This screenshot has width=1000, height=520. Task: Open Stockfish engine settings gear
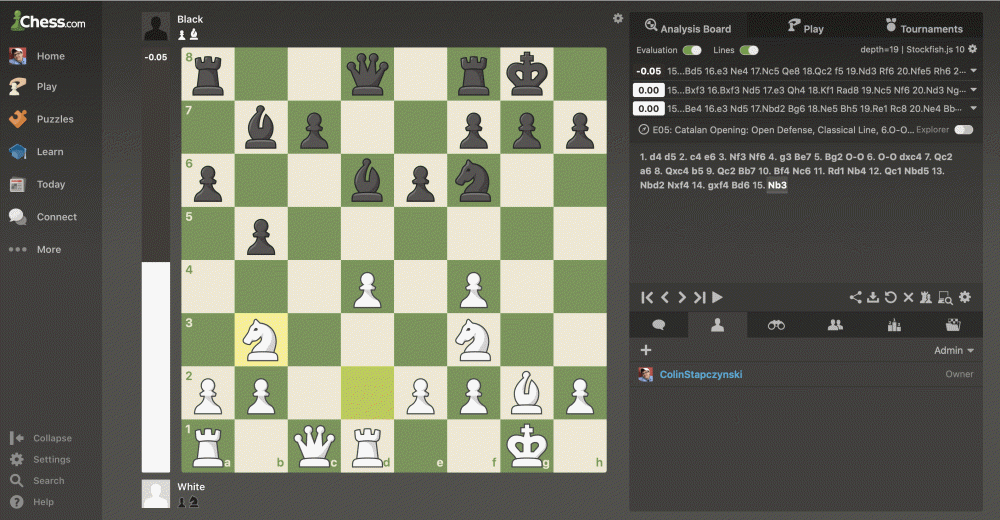(x=973, y=49)
